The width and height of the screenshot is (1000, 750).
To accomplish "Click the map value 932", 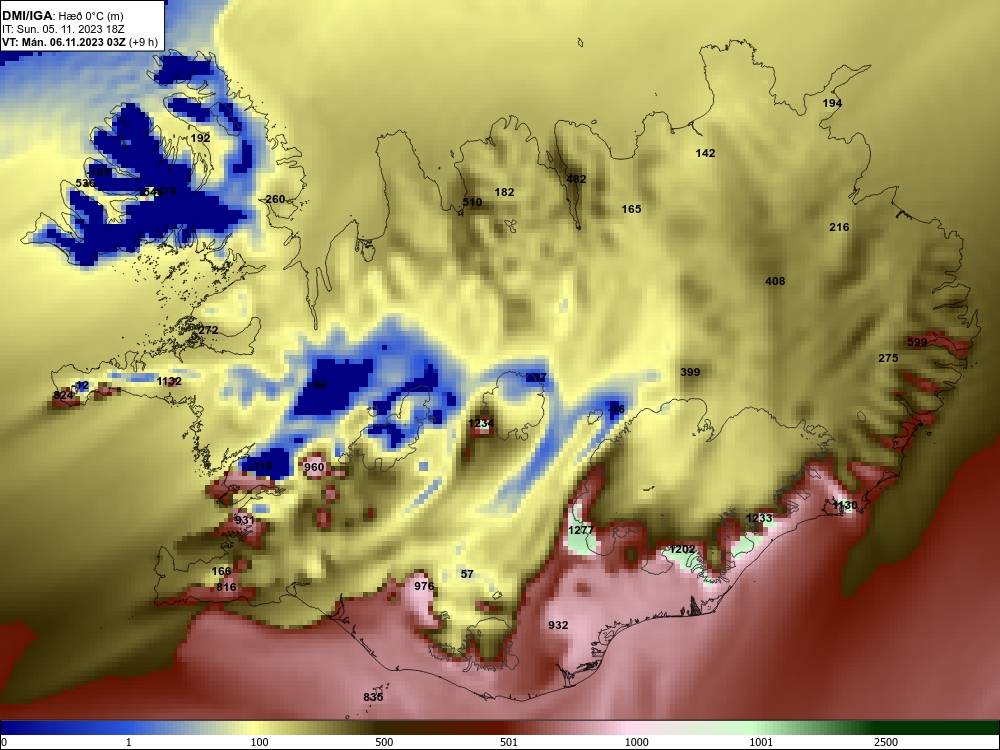I will tap(558, 625).
